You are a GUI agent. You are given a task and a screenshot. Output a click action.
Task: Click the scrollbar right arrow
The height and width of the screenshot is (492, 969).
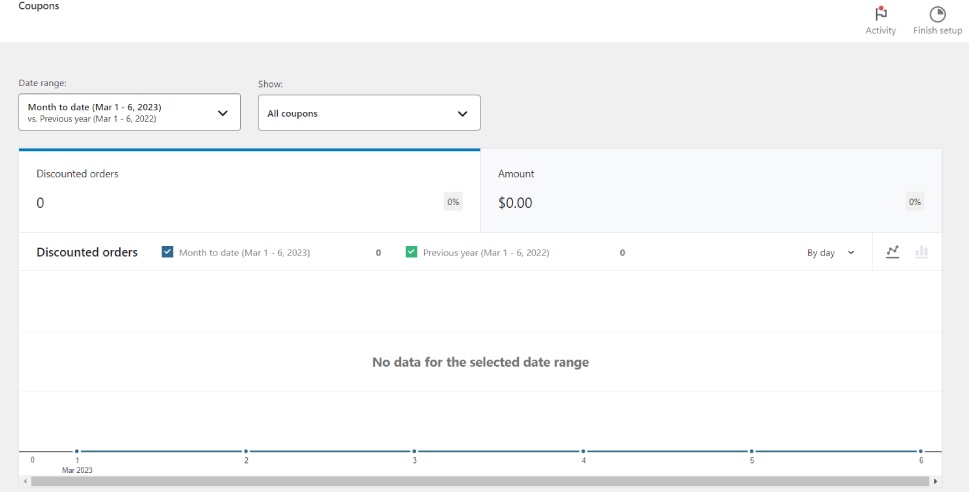pos(936,482)
